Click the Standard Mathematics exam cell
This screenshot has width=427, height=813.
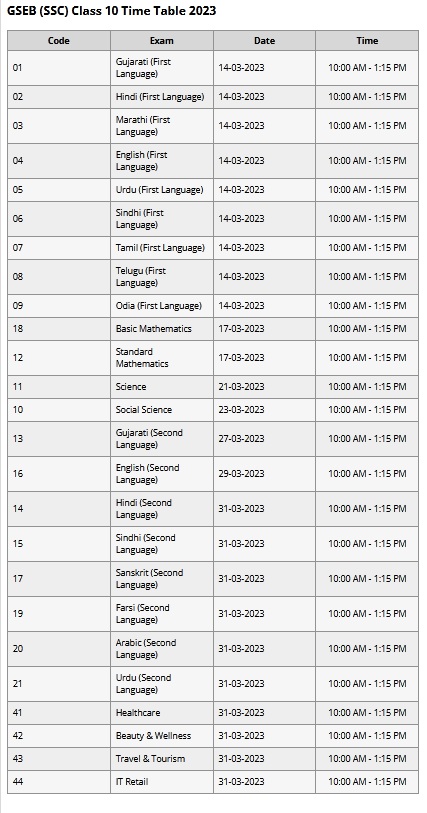click(x=162, y=358)
